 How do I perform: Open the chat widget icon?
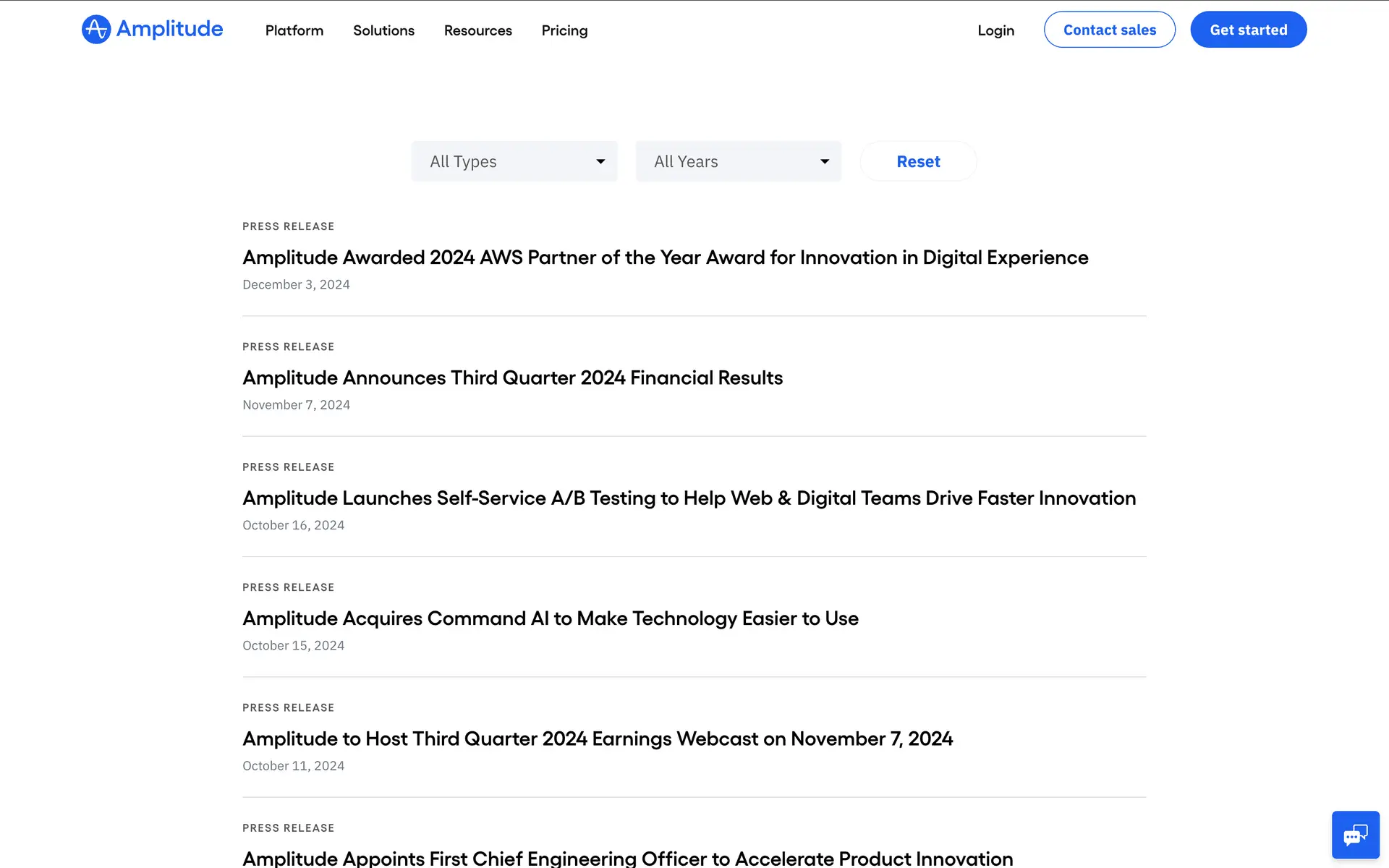pos(1355,835)
